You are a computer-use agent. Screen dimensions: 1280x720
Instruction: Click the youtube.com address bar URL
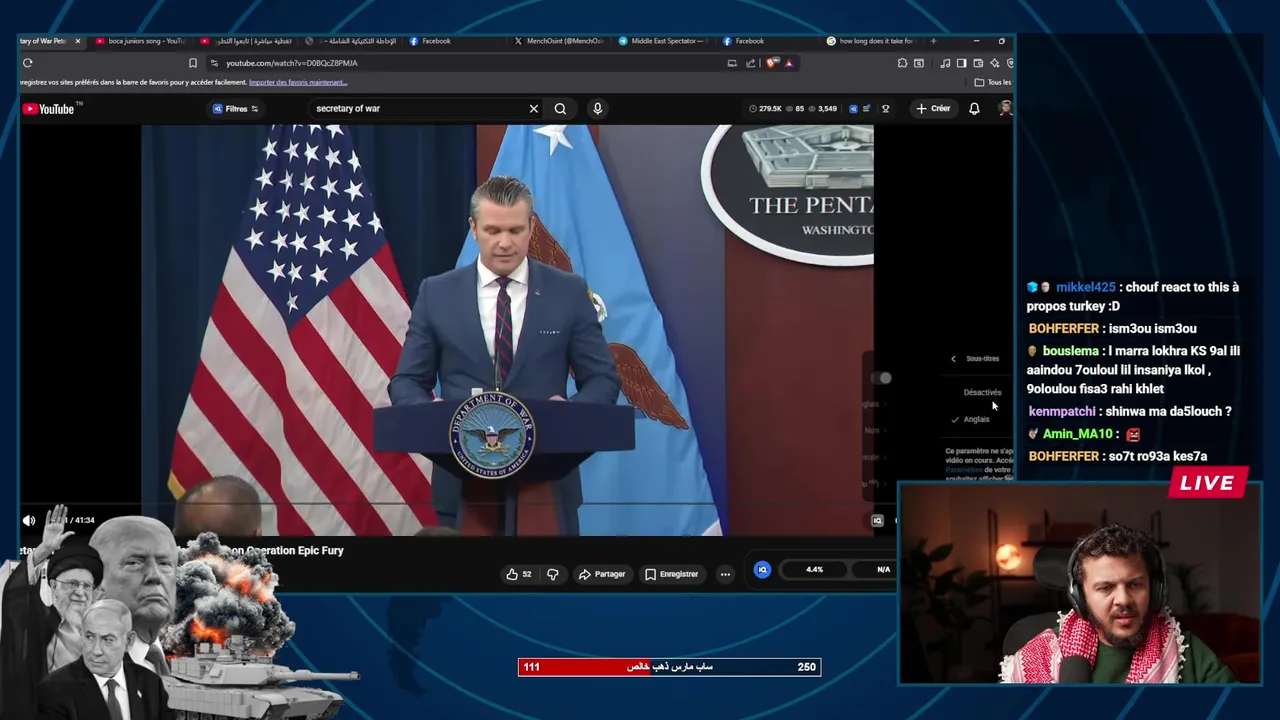[291, 63]
